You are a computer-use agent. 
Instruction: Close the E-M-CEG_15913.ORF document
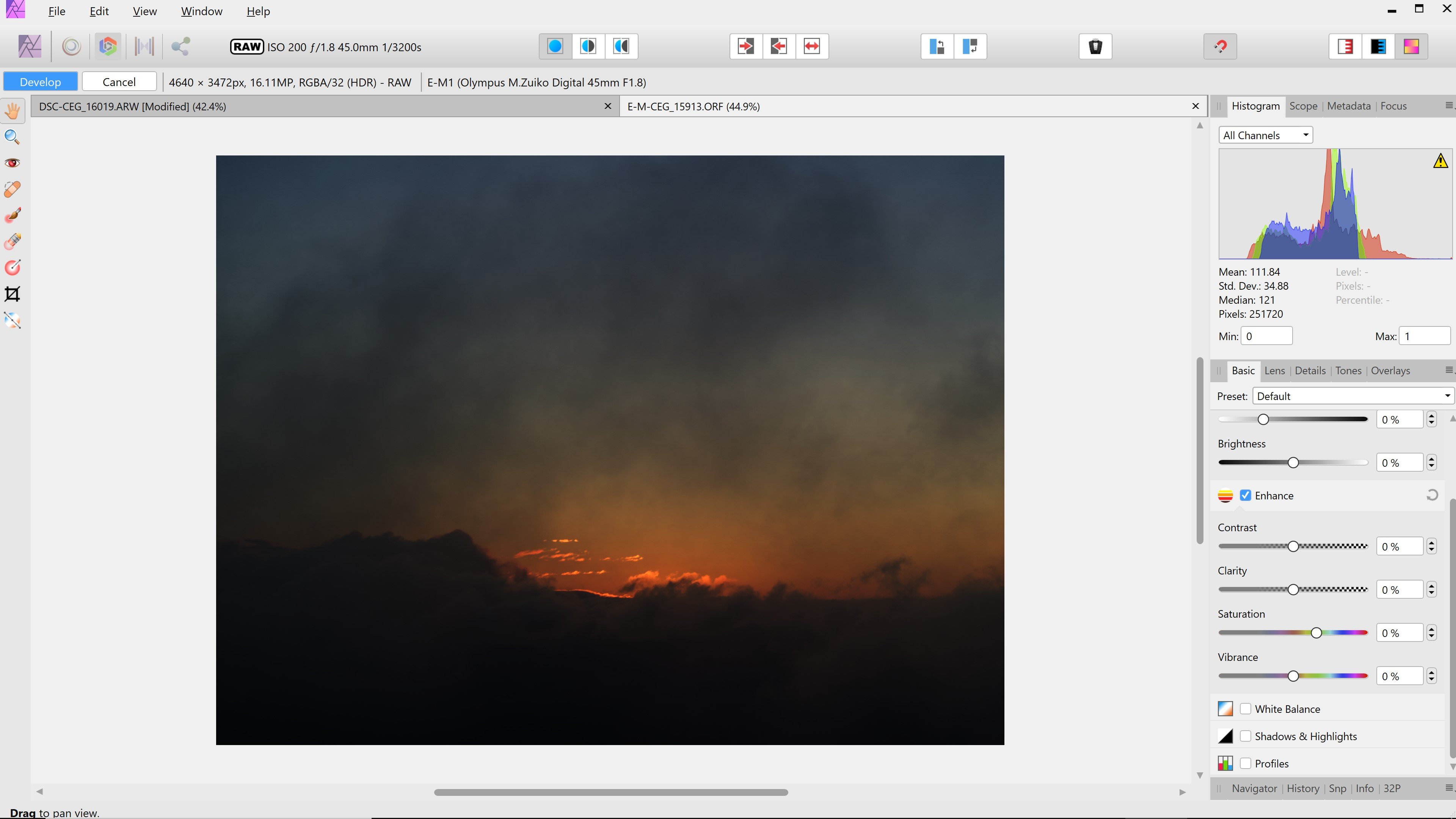point(1196,106)
